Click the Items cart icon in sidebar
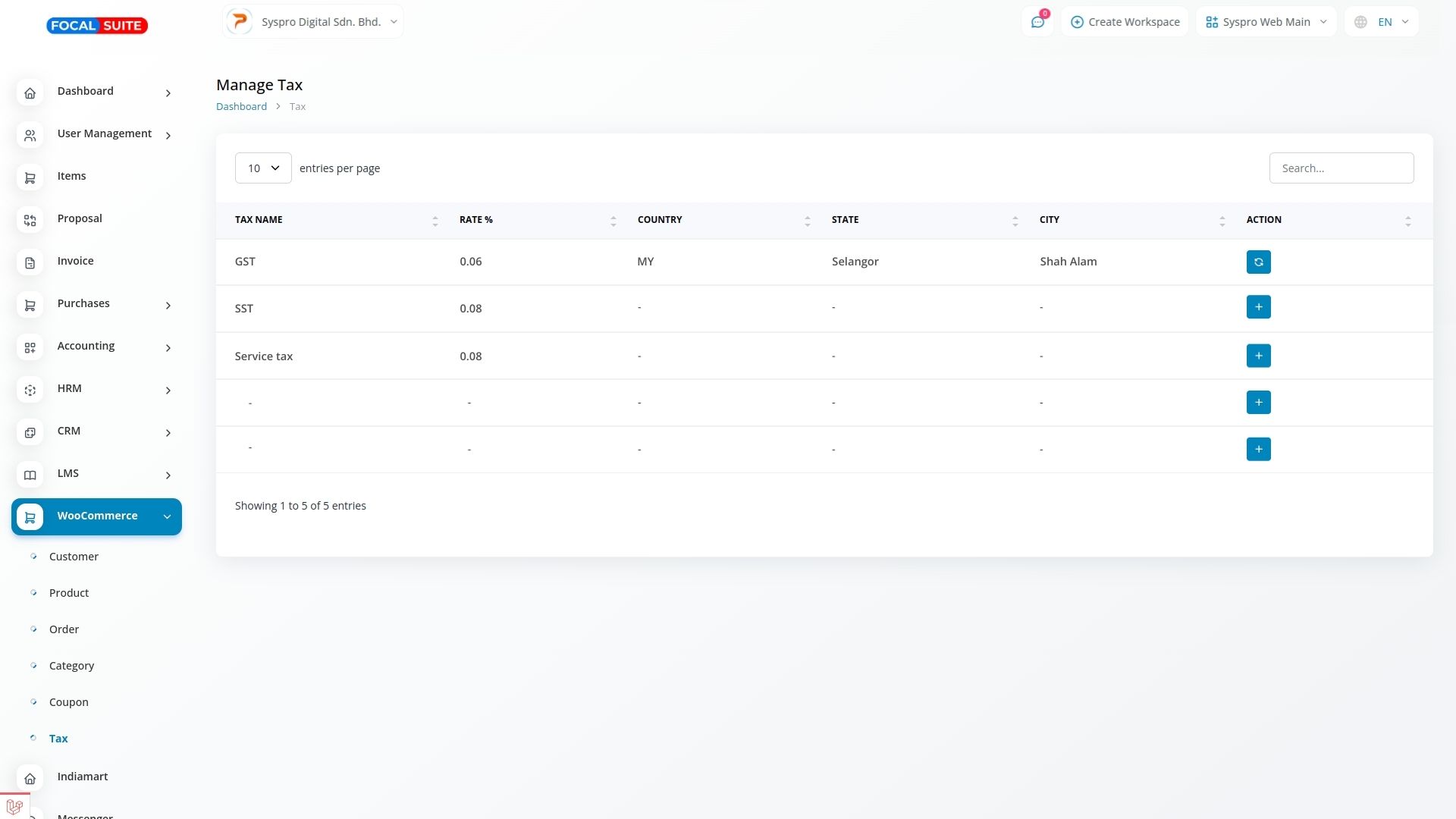 click(30, 178)
